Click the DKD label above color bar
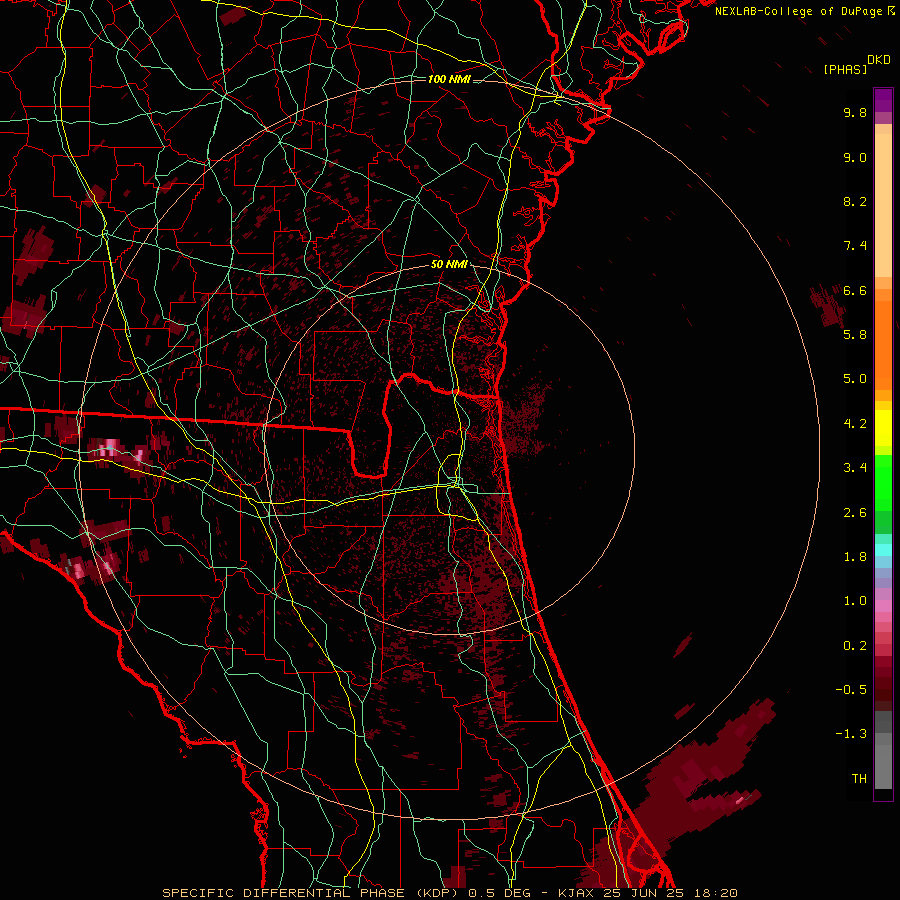 click(879, 60)
